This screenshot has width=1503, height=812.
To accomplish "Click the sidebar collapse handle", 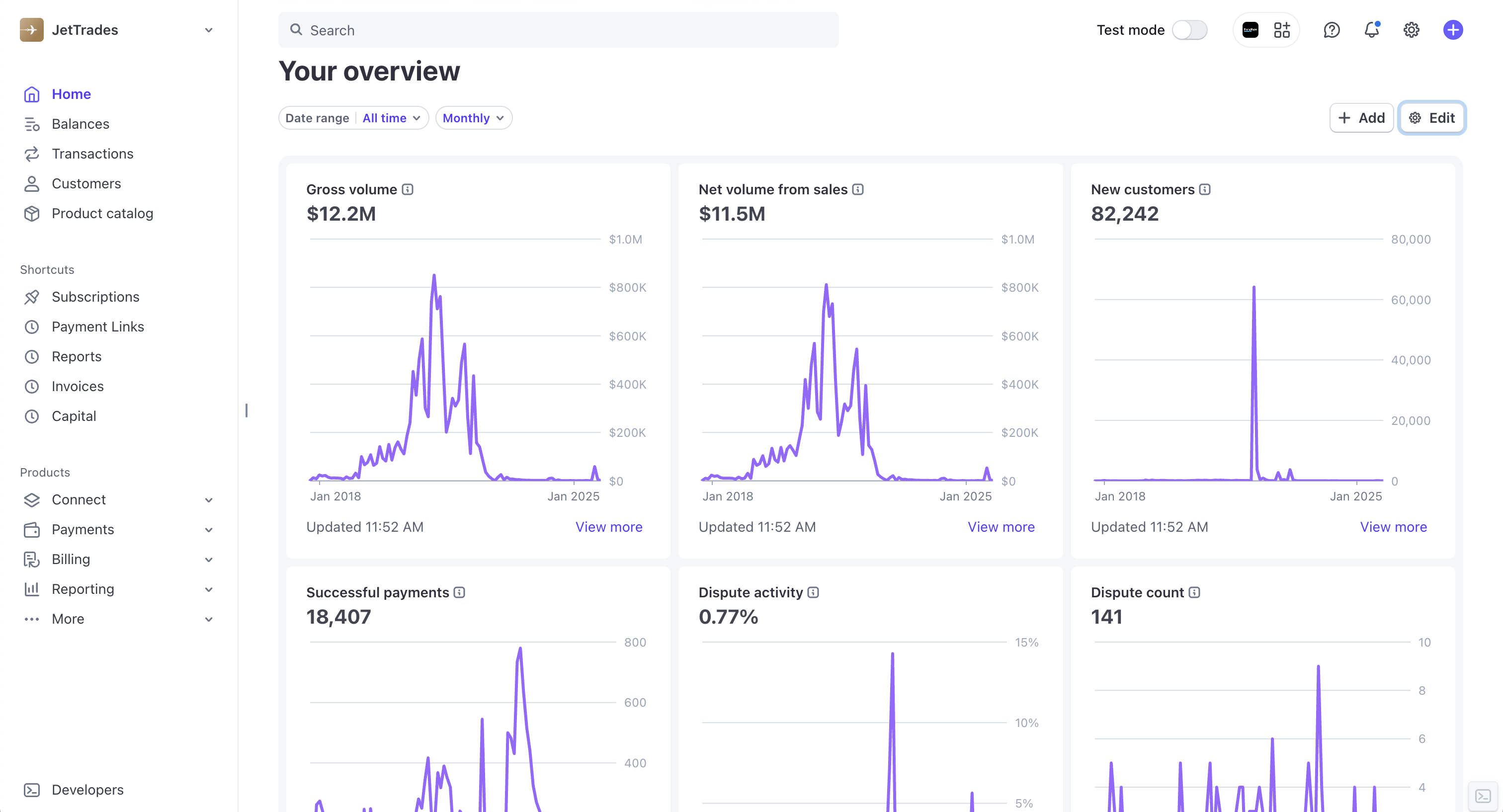I will (x=246, y=410).
